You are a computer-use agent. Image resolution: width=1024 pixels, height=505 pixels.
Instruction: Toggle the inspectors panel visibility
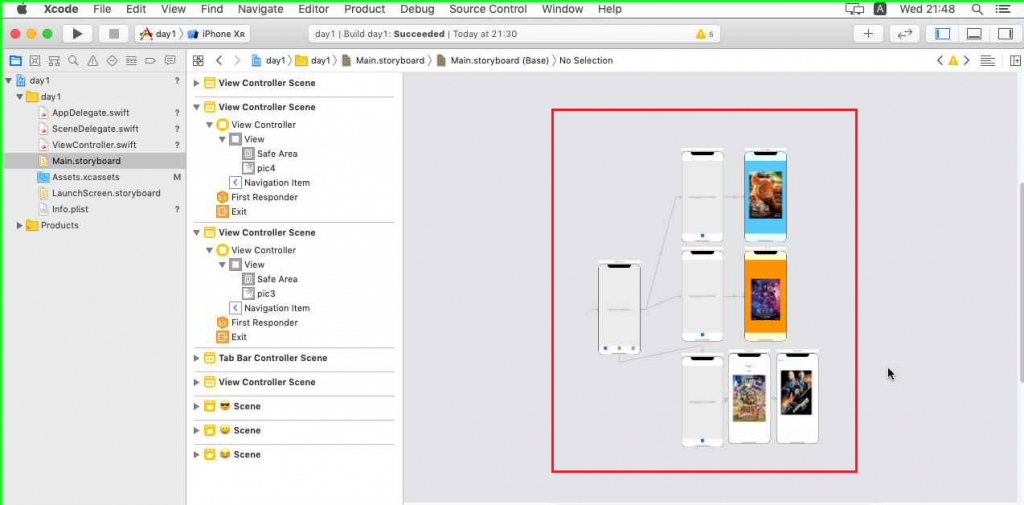click(x=1004, y=34)
